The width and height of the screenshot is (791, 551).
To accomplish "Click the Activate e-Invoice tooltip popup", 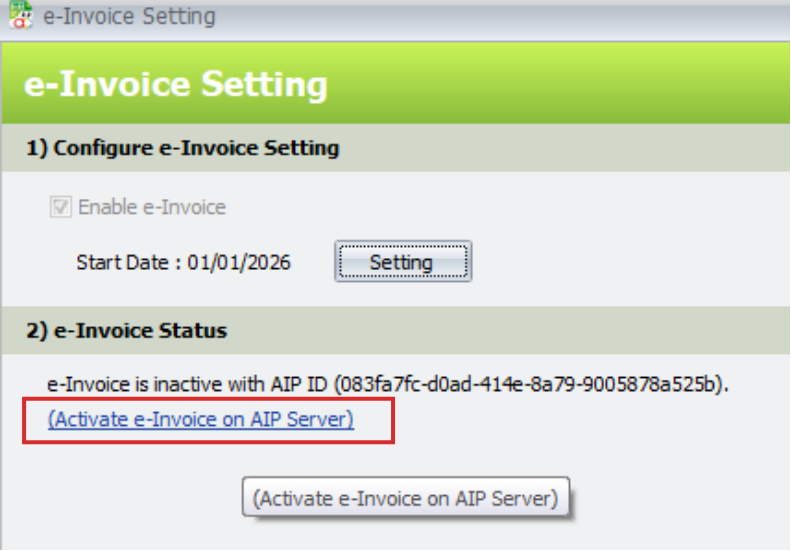I will click(x=405, y=498).
